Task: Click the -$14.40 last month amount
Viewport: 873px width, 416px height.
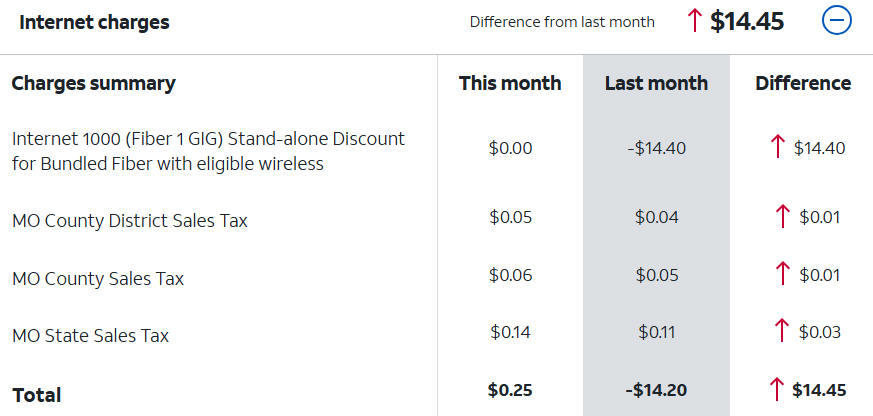Action: 656,148
